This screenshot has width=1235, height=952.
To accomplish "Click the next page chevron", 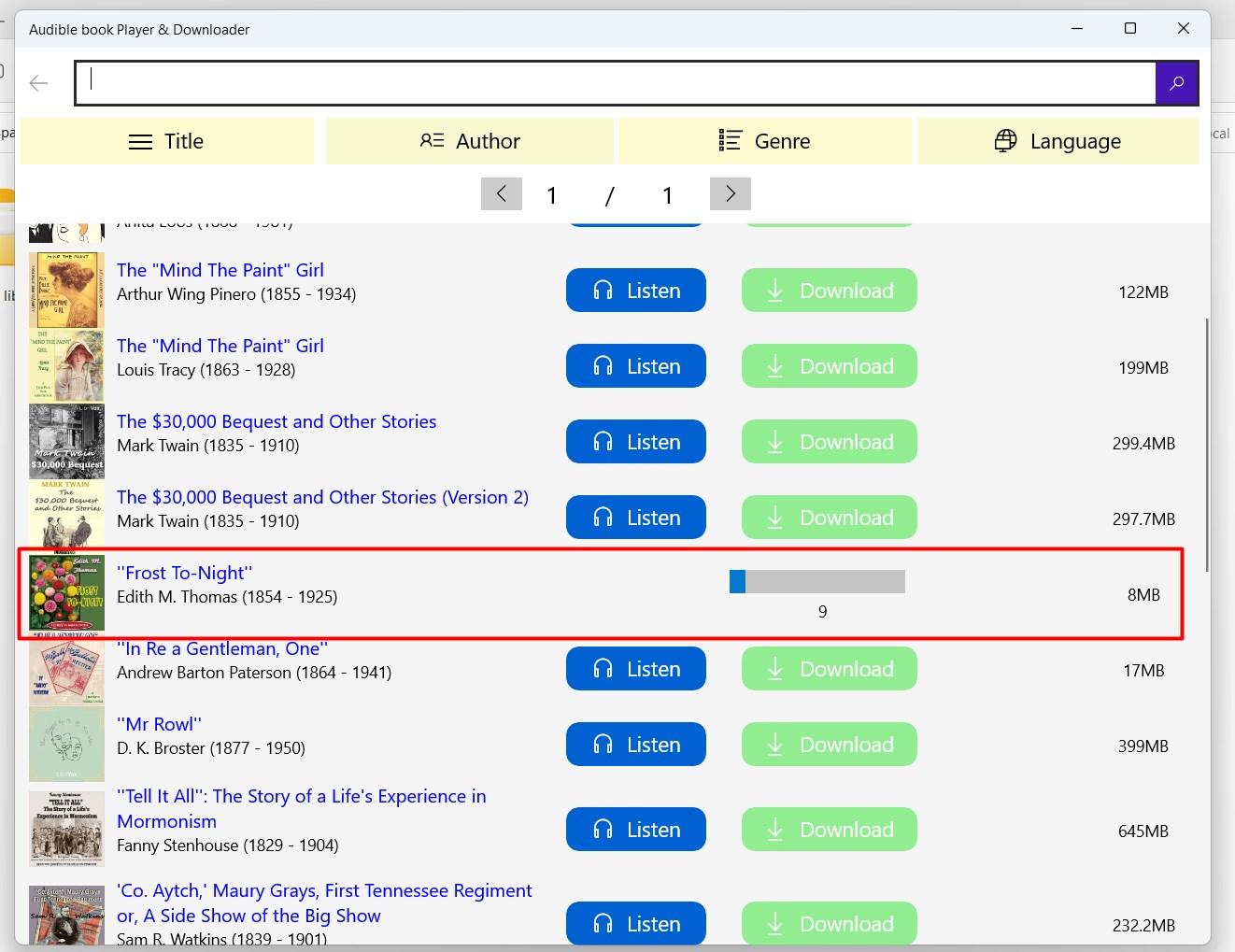I will point(730,193).
